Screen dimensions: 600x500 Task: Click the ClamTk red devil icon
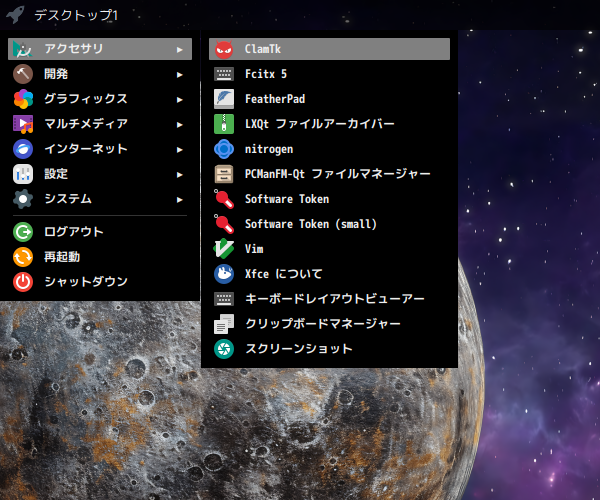224,49
